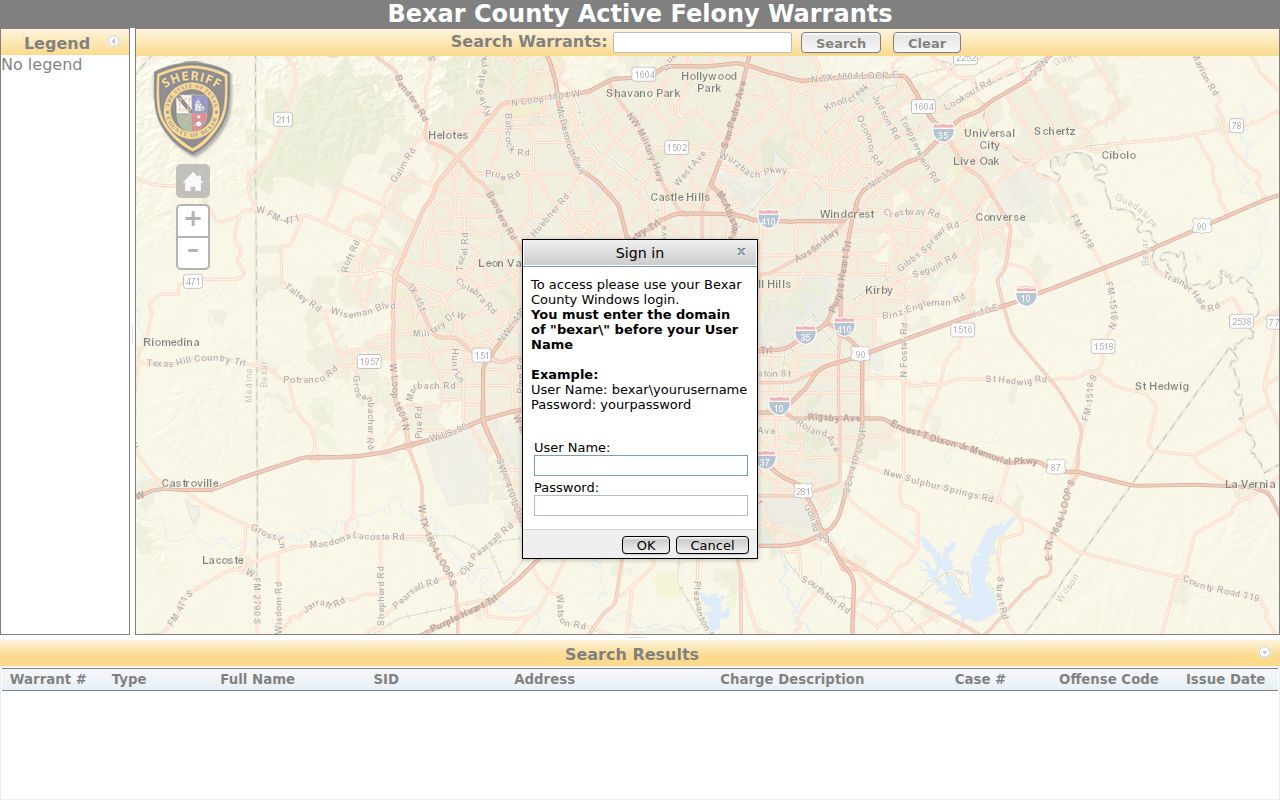Cancel the Sign in dialog
The height and width of the screenshot is (800, 1280).
pyautogui.click(x=712, y=545)
